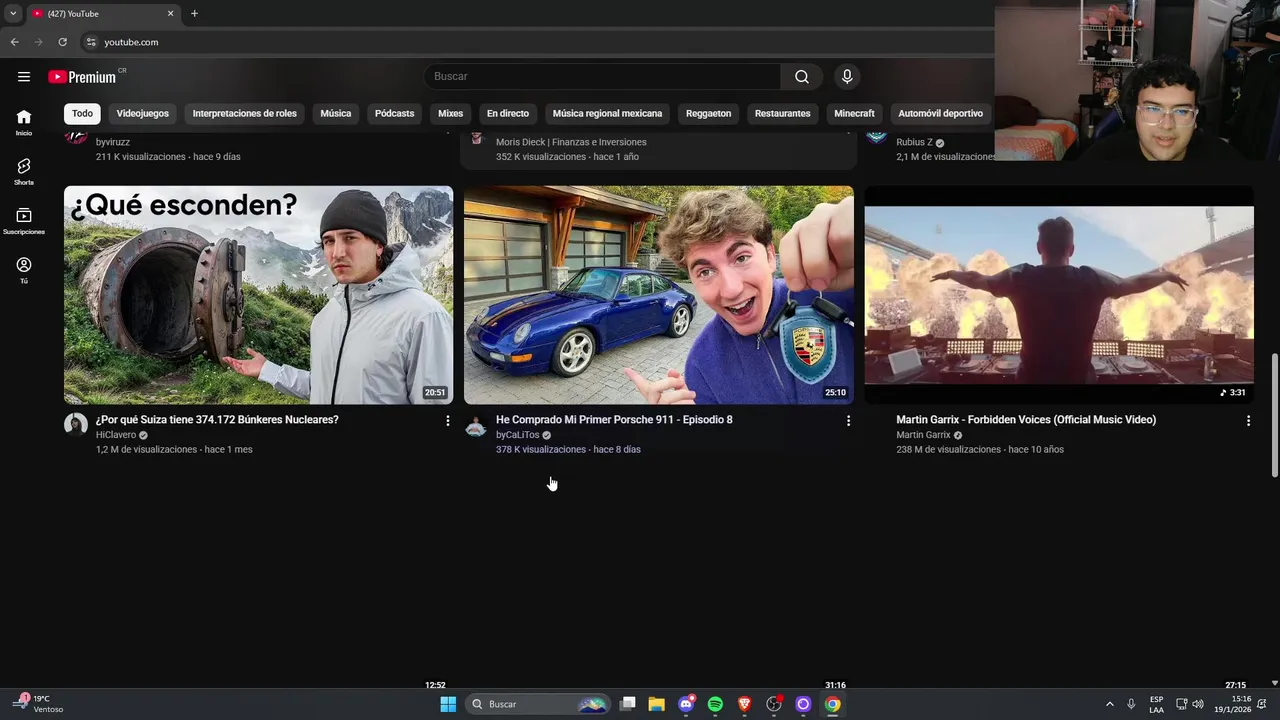The height and width of the screenshot is (720, 1280).
Task: Click the search magnifier button
Action: click(802, 77)
